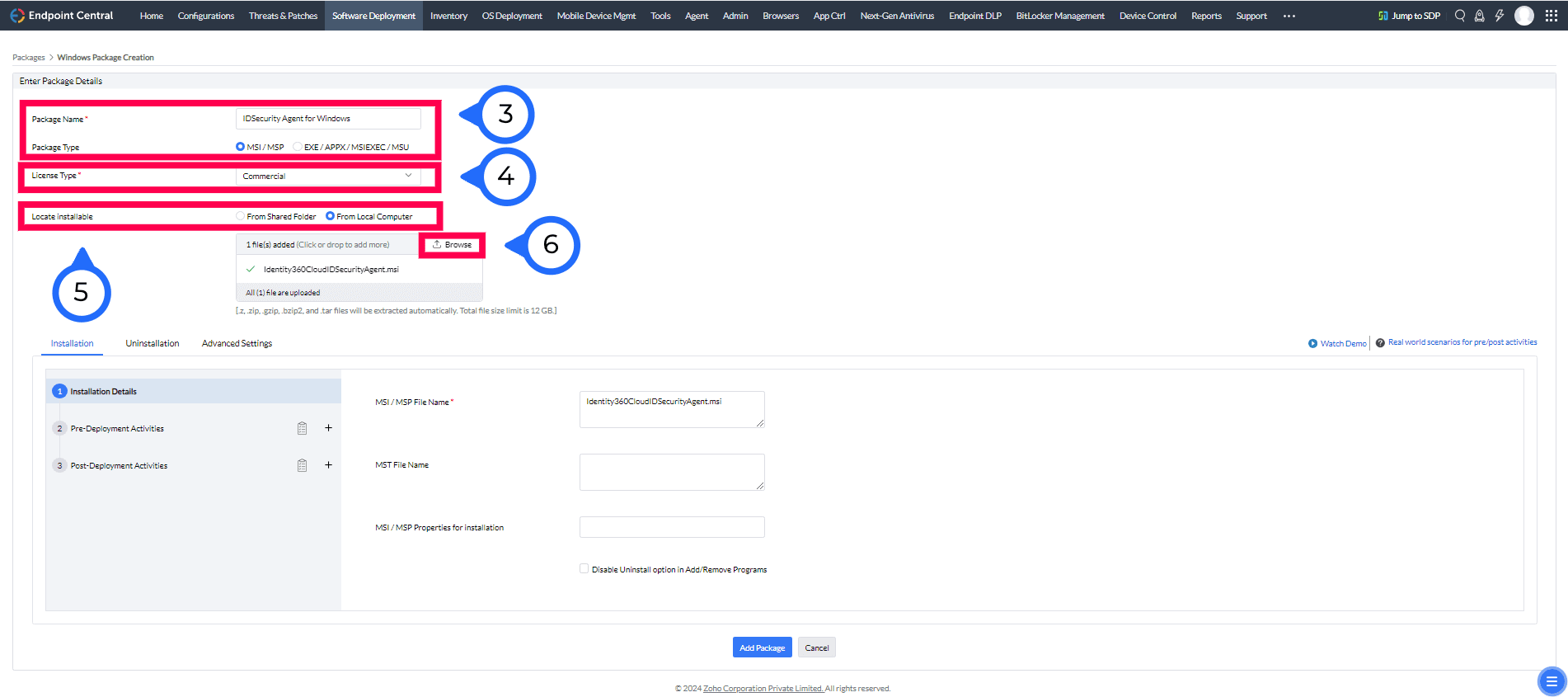Click the Jump to SDP icon

1383,16
